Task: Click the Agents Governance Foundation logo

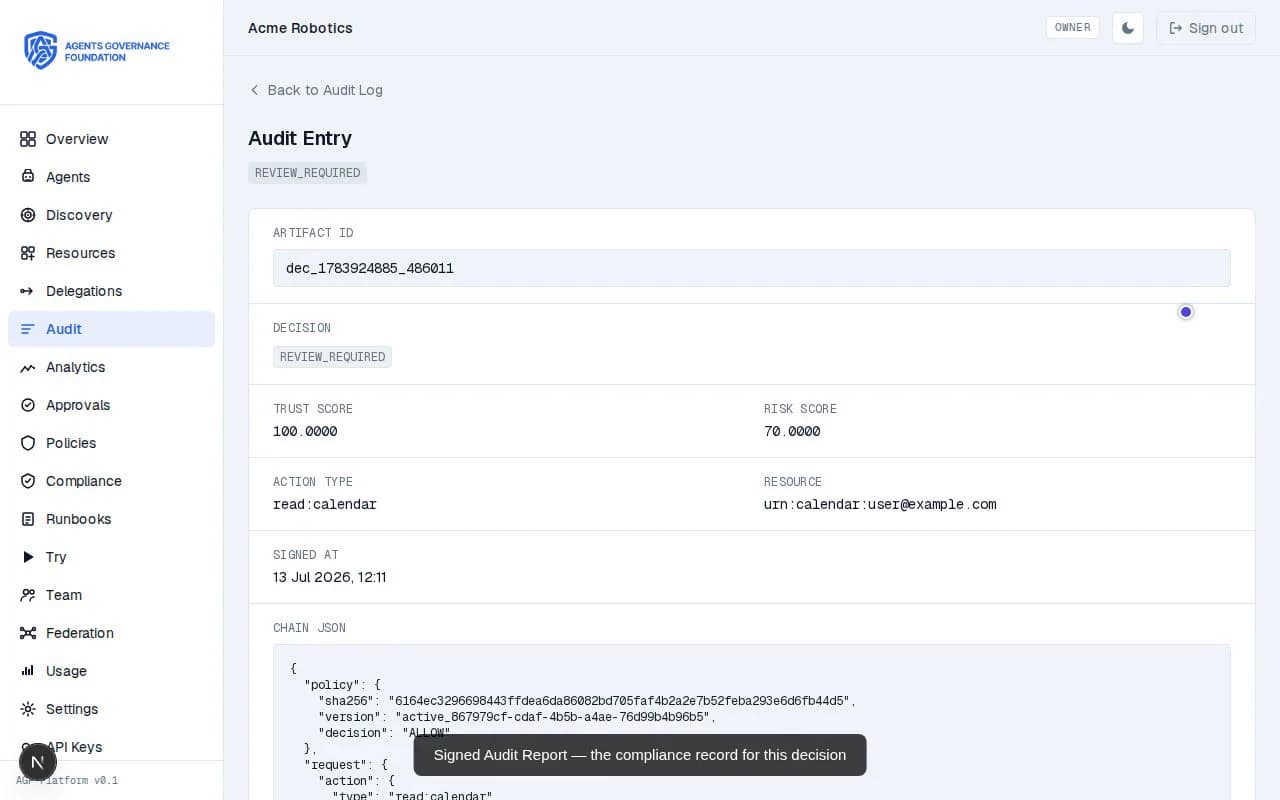Action: point(97,50)
